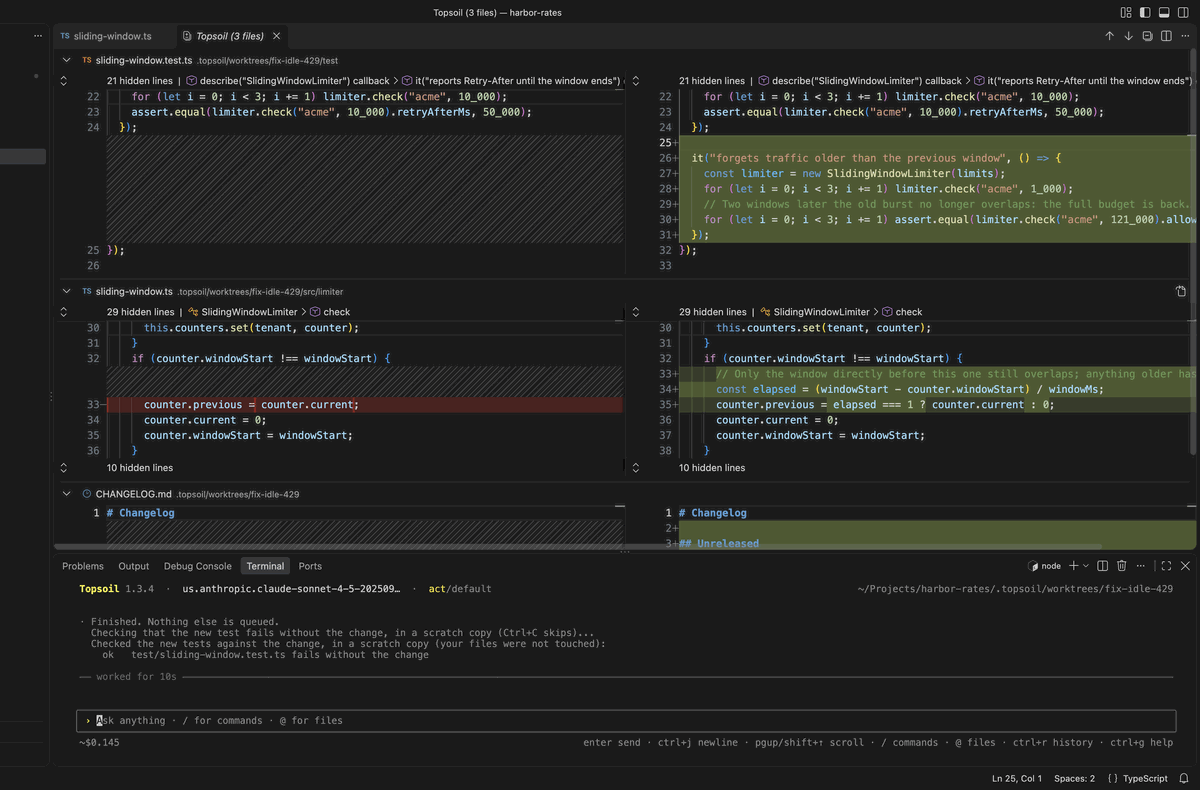Collapse sliding-window.test.ts diff section
This screenshot has width=1200, height=790.
click(66, 60)
